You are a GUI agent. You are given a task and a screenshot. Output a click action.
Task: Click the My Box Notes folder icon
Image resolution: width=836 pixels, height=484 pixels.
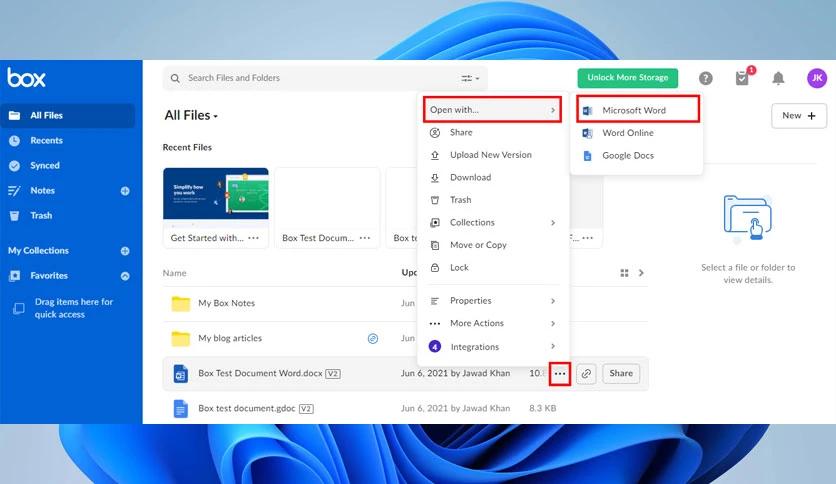click(181, 303)
